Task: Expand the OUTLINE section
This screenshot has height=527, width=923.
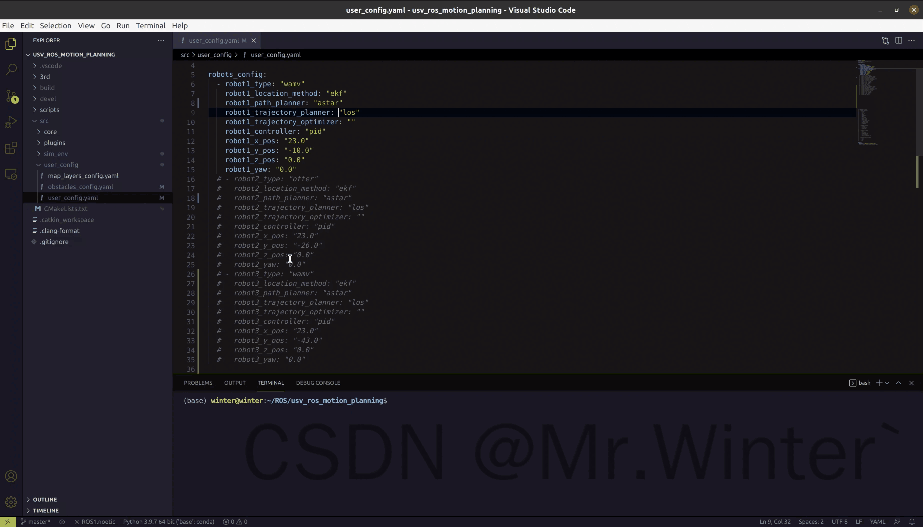Action: pyautogui.click(x=98, y=499)
